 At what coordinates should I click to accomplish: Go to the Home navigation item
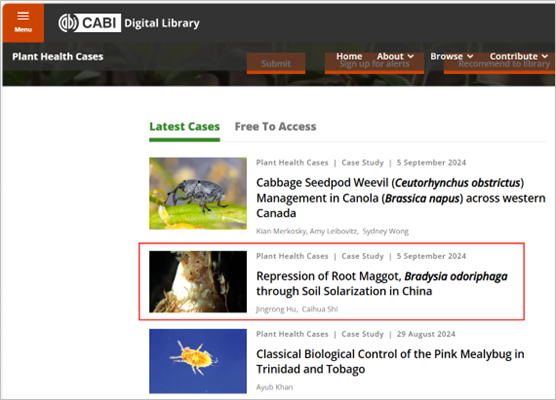click(349, 56)
